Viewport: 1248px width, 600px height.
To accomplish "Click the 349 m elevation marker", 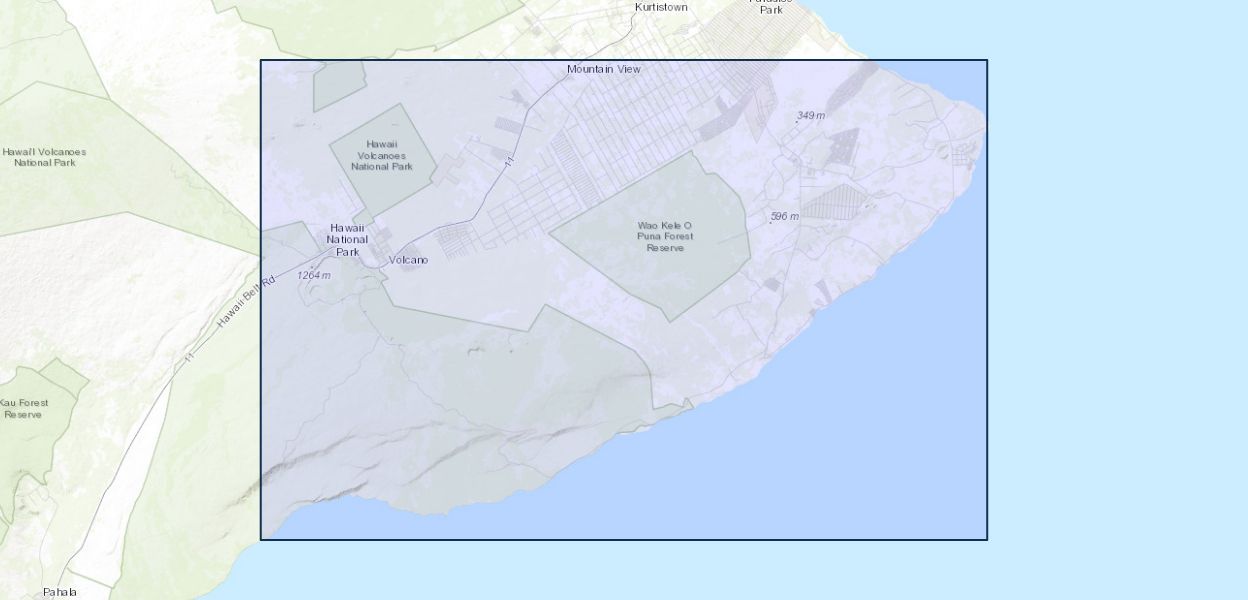I will click(810, 116).
